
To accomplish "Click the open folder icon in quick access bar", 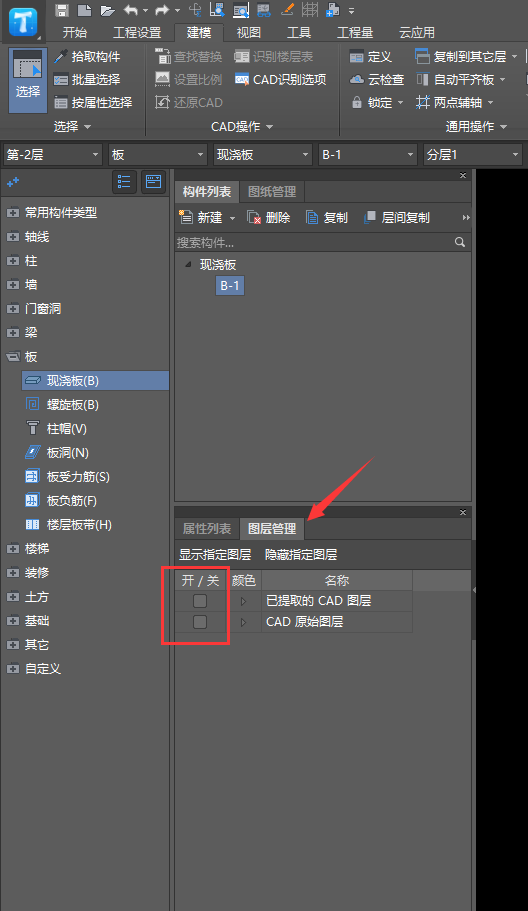I will point(107,10).
